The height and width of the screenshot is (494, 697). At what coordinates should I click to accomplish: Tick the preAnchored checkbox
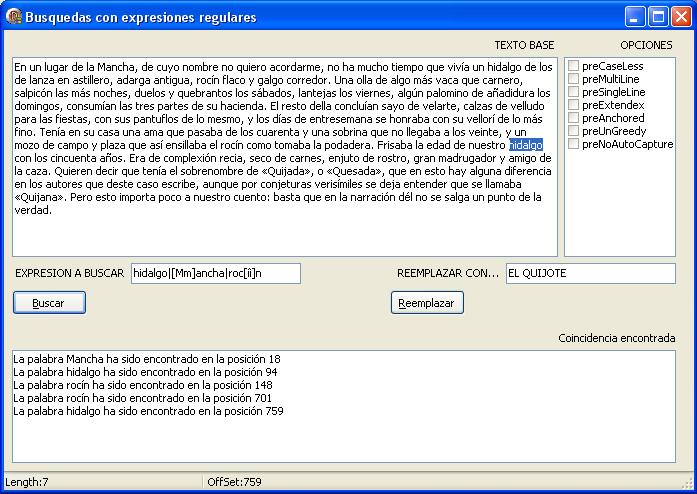pyautogui.click(x=574, y=118)
